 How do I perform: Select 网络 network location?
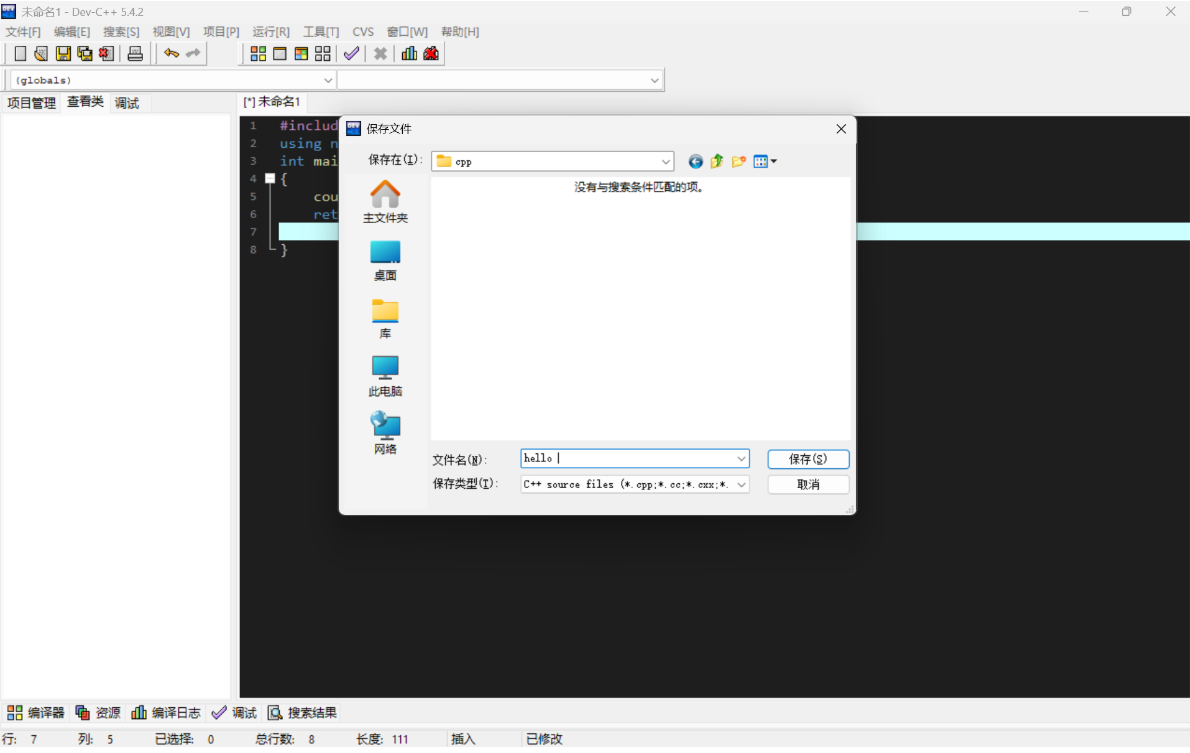point(385,433)
